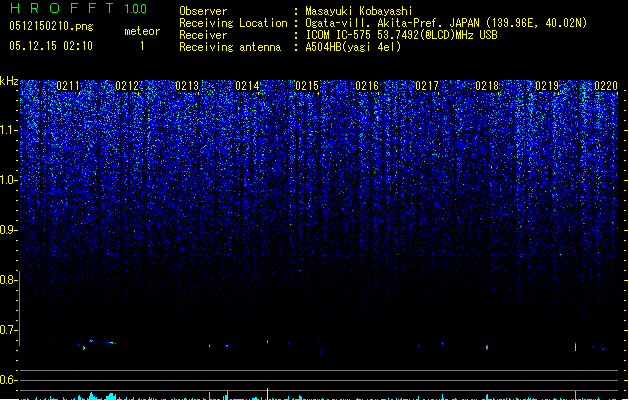Click the kHz axis unit label
The image size is (629, 400).
[x=9, y=81]
